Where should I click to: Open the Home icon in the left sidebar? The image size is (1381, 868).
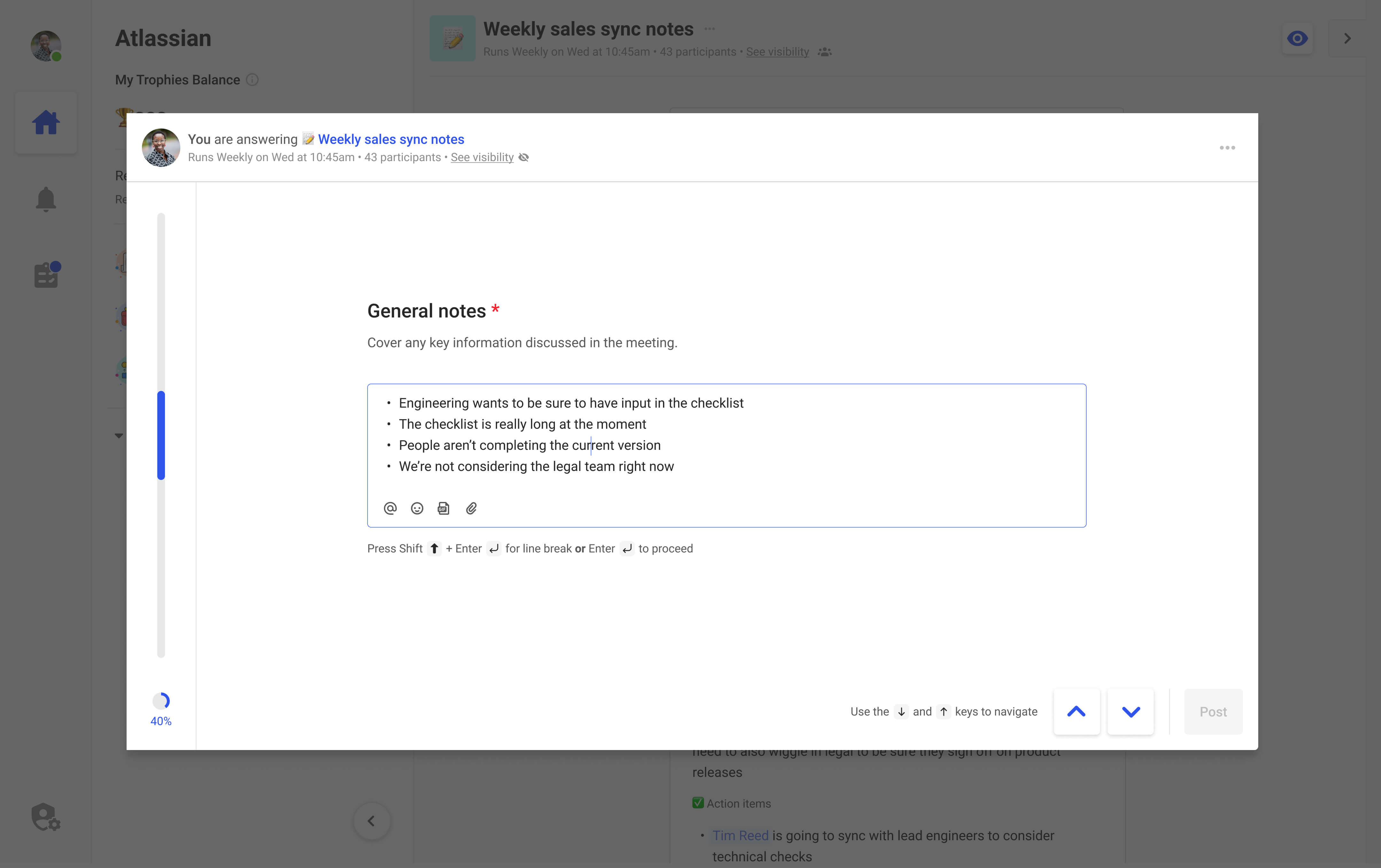pos(46,122)
